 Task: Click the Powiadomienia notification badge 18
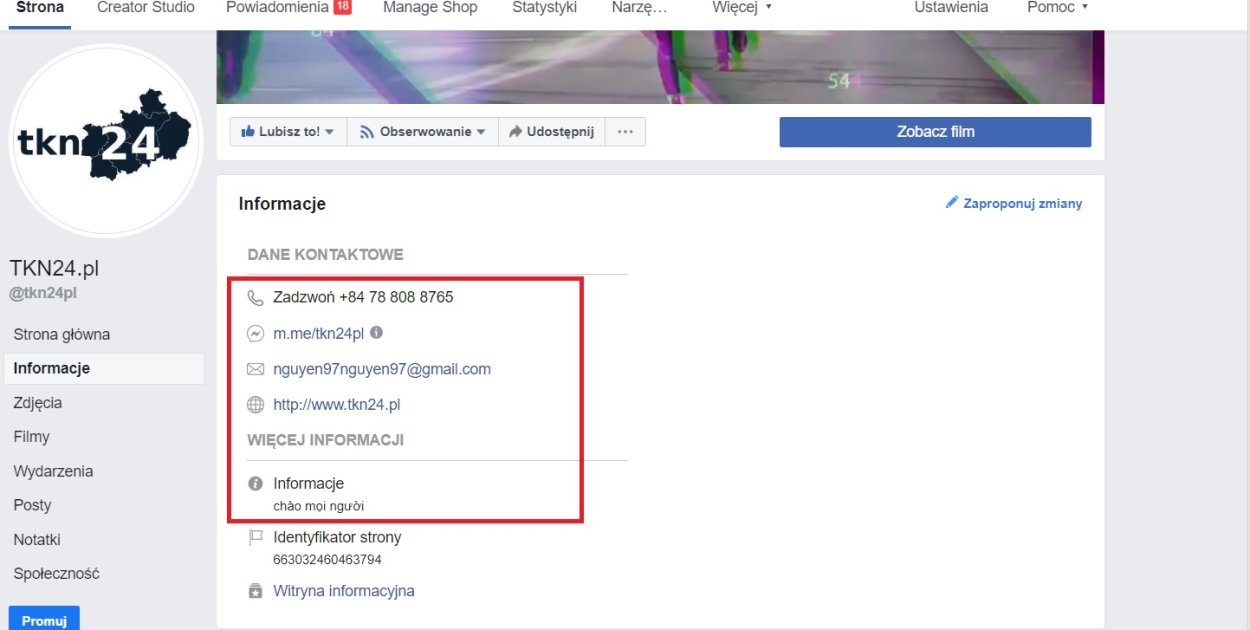tap(342, 7)
